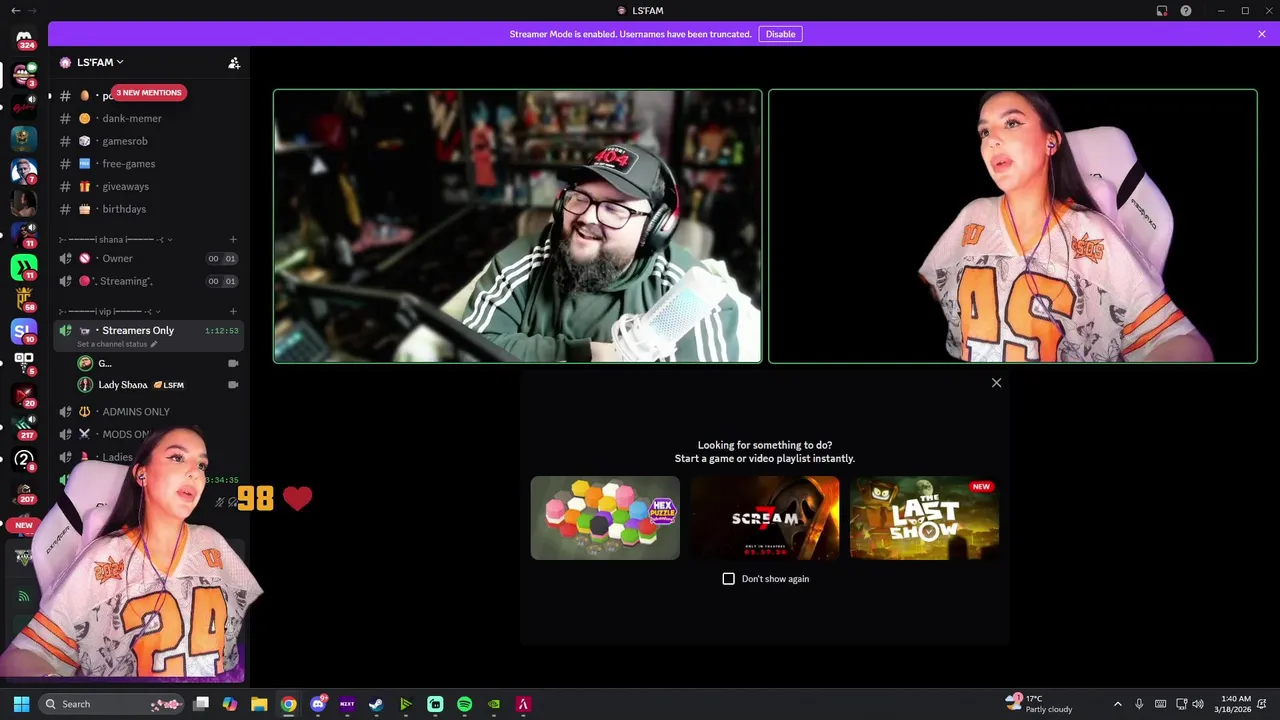The height and width of the screenshot is (720, 1280).
Task: Expand the LS'FAM server dropdown menu
Action: (x=100, y=62)
